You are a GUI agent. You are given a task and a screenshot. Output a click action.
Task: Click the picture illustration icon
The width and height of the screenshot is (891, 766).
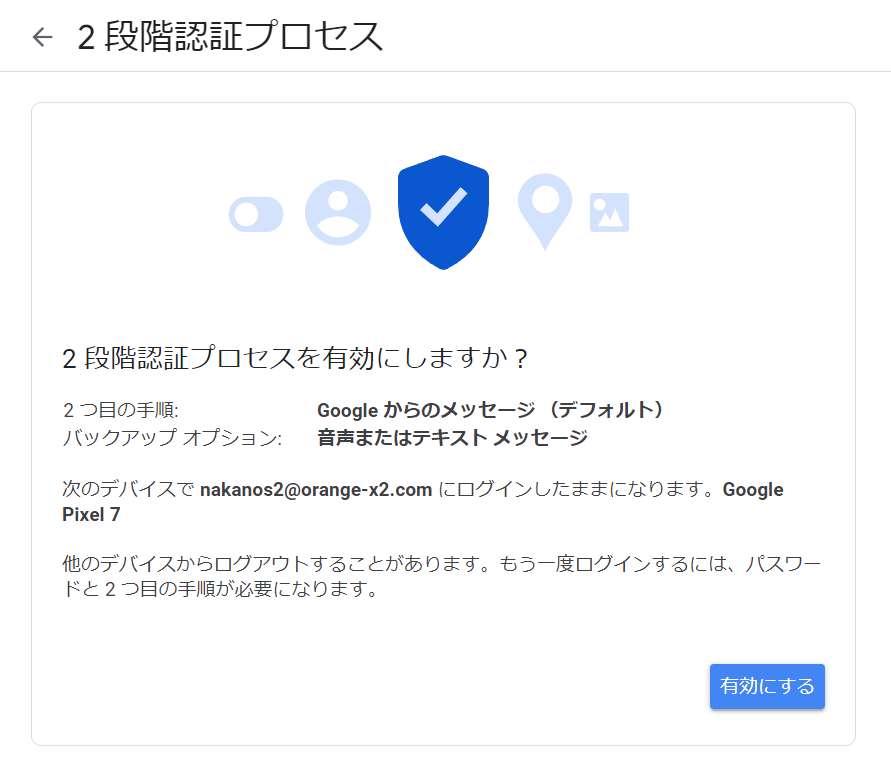(609, 212)
